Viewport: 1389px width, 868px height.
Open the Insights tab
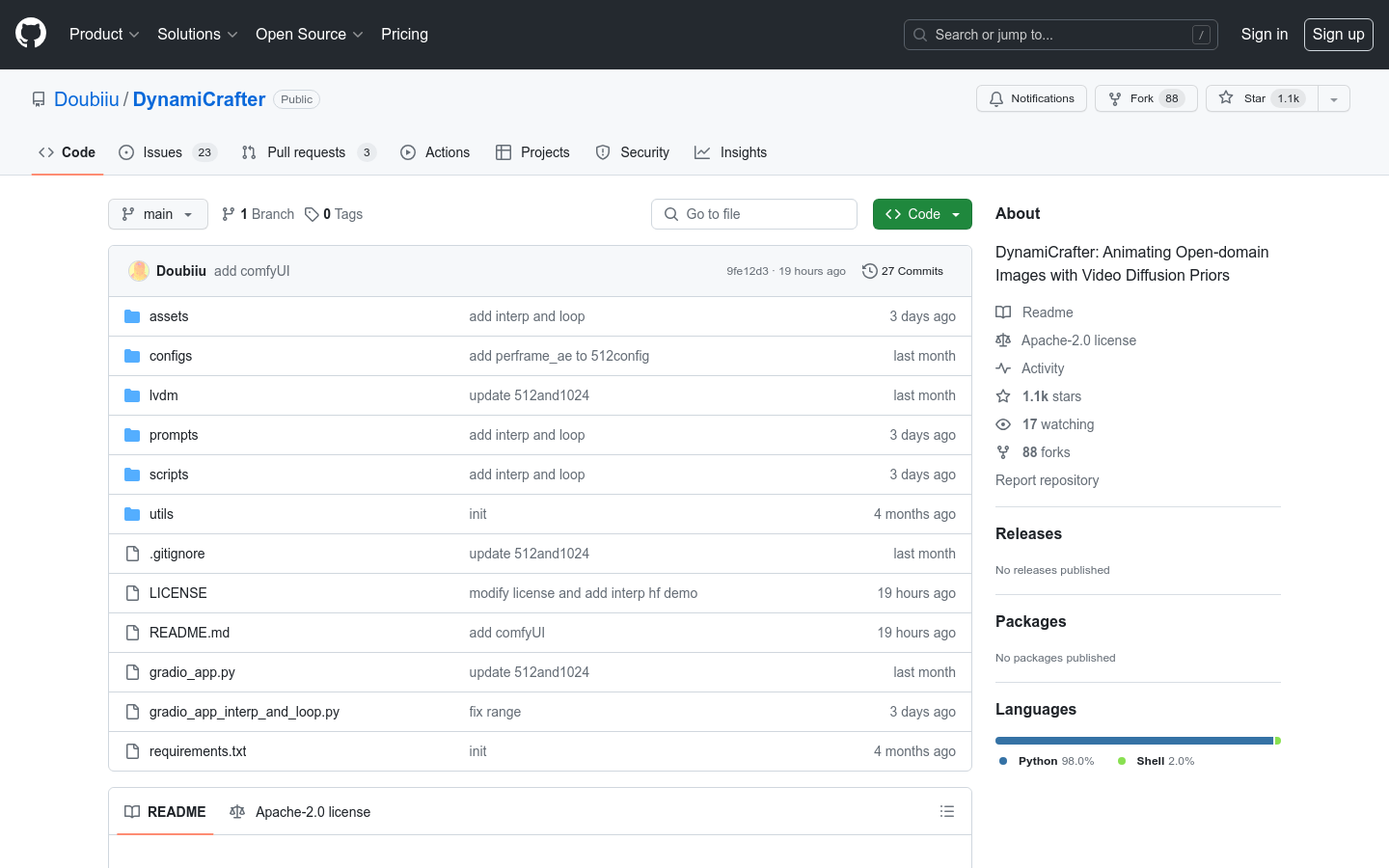tap(731, 152)
